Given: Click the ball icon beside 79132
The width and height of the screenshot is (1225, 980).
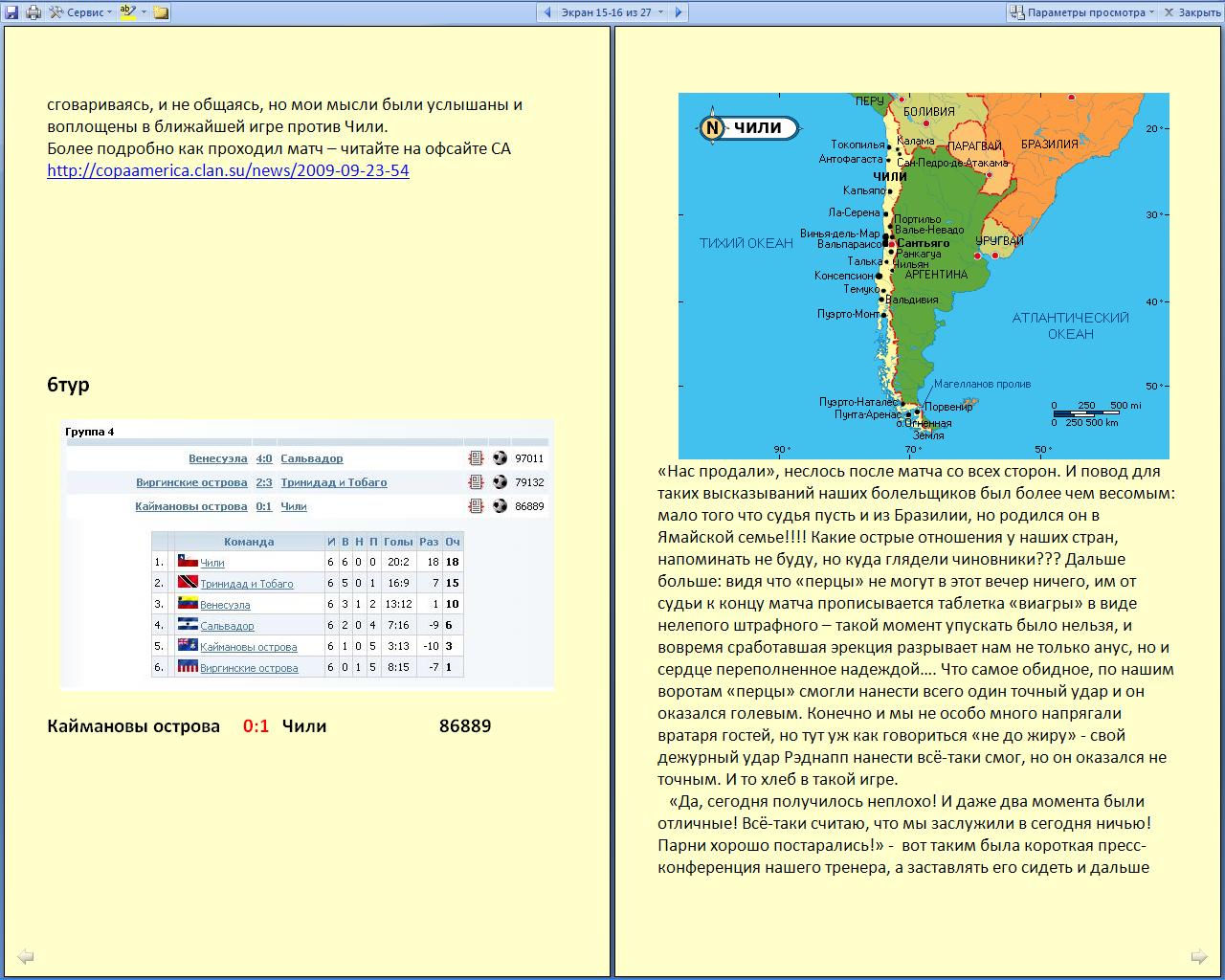Looking at the screenshot, I should 500,482.
